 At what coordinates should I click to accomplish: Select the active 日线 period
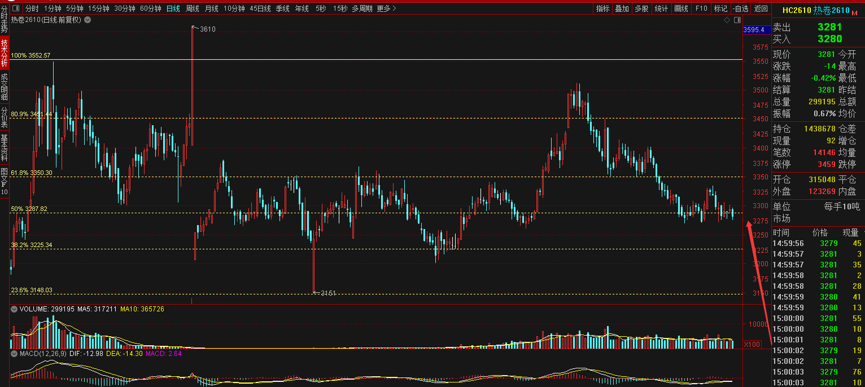(173, 8)
